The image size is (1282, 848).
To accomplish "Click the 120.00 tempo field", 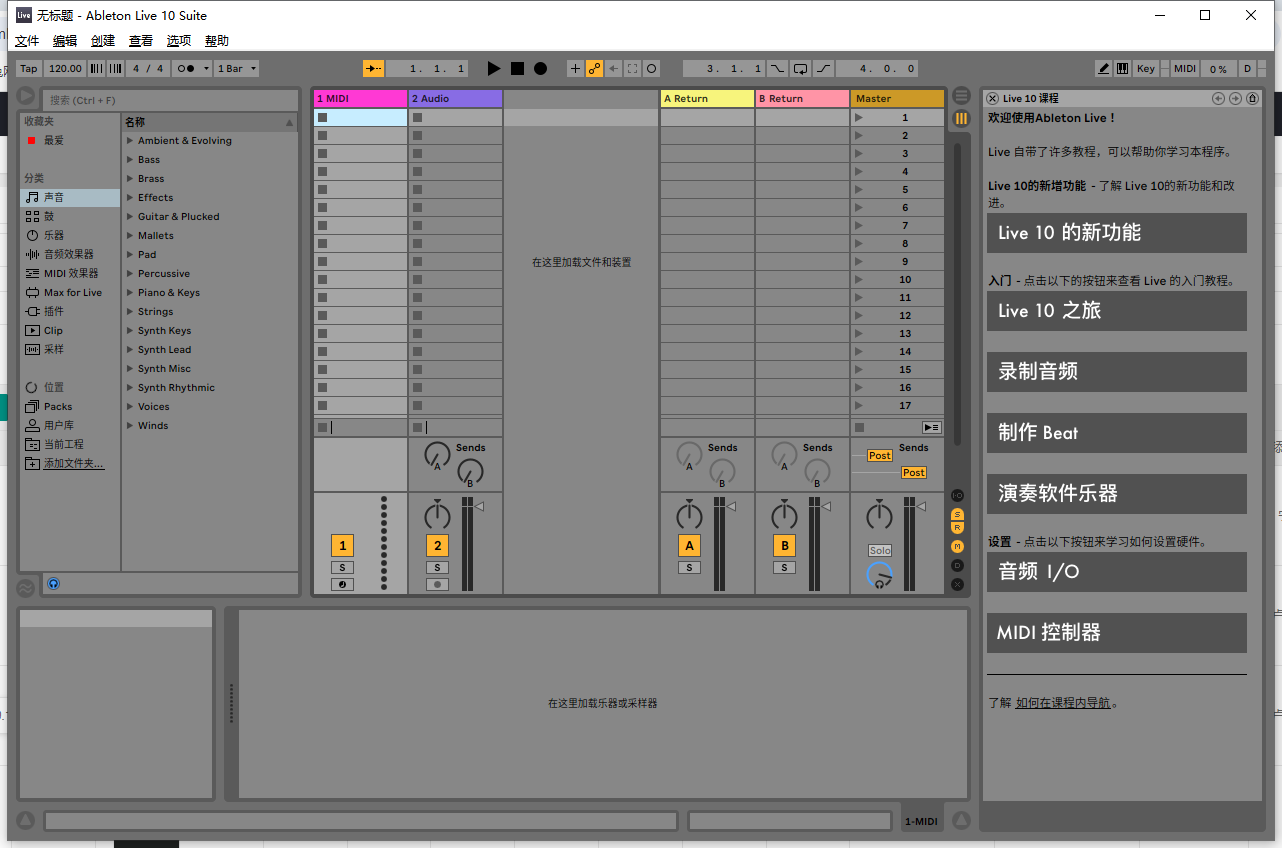I will click(x=65, y=68).
